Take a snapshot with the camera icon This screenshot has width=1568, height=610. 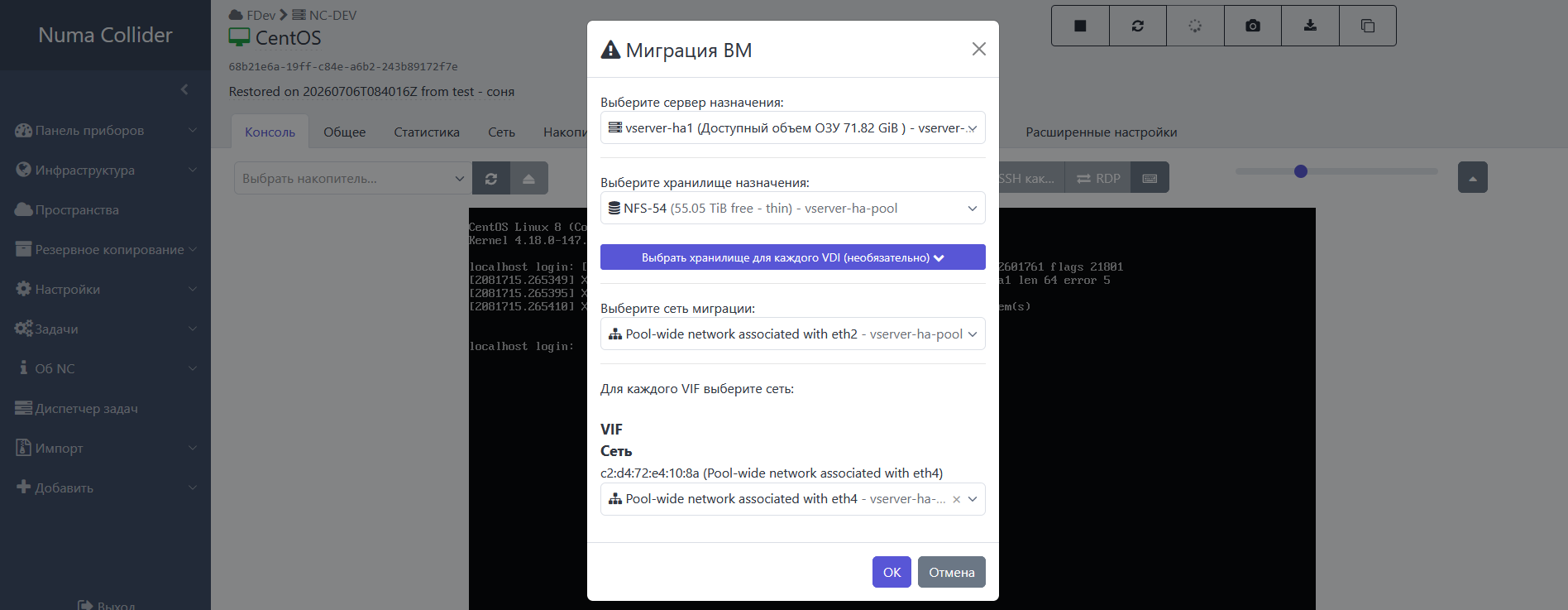click(x=1253, y=26)
